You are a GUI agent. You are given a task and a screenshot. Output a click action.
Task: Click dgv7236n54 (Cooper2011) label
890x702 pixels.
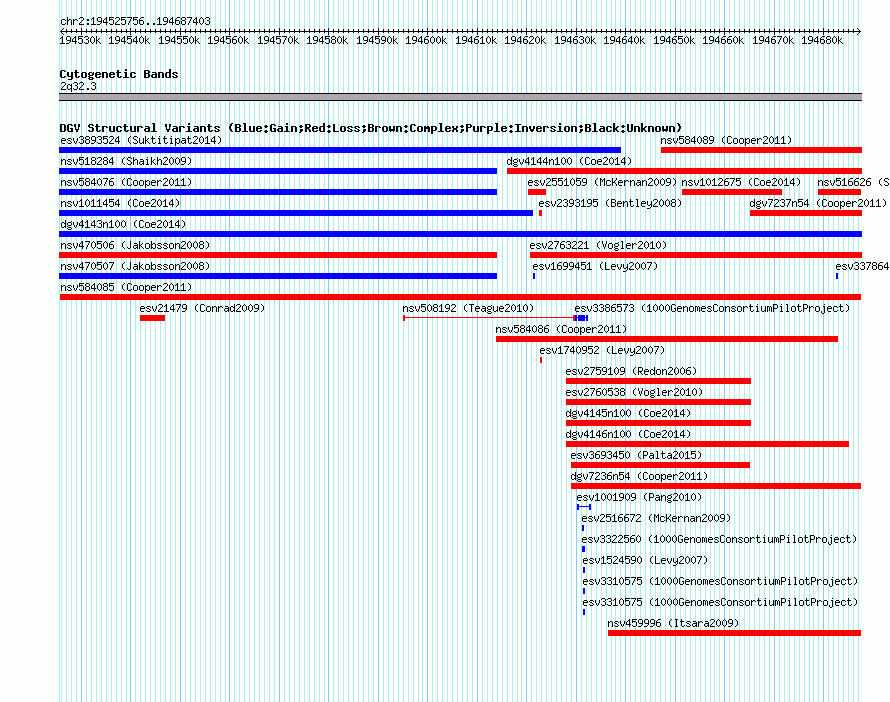click(x=639, y=476)
